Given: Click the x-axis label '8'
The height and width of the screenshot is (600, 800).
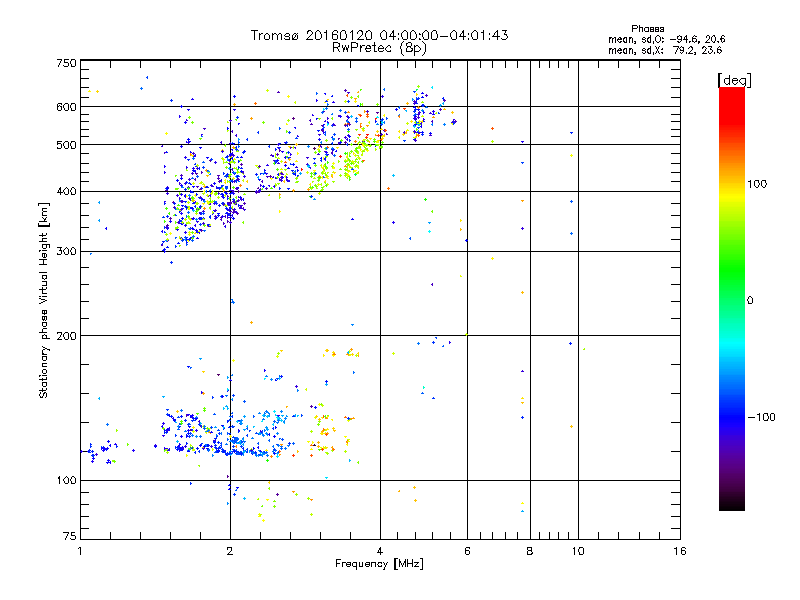Looking at the screenshot, I should [x=530, y=551].
